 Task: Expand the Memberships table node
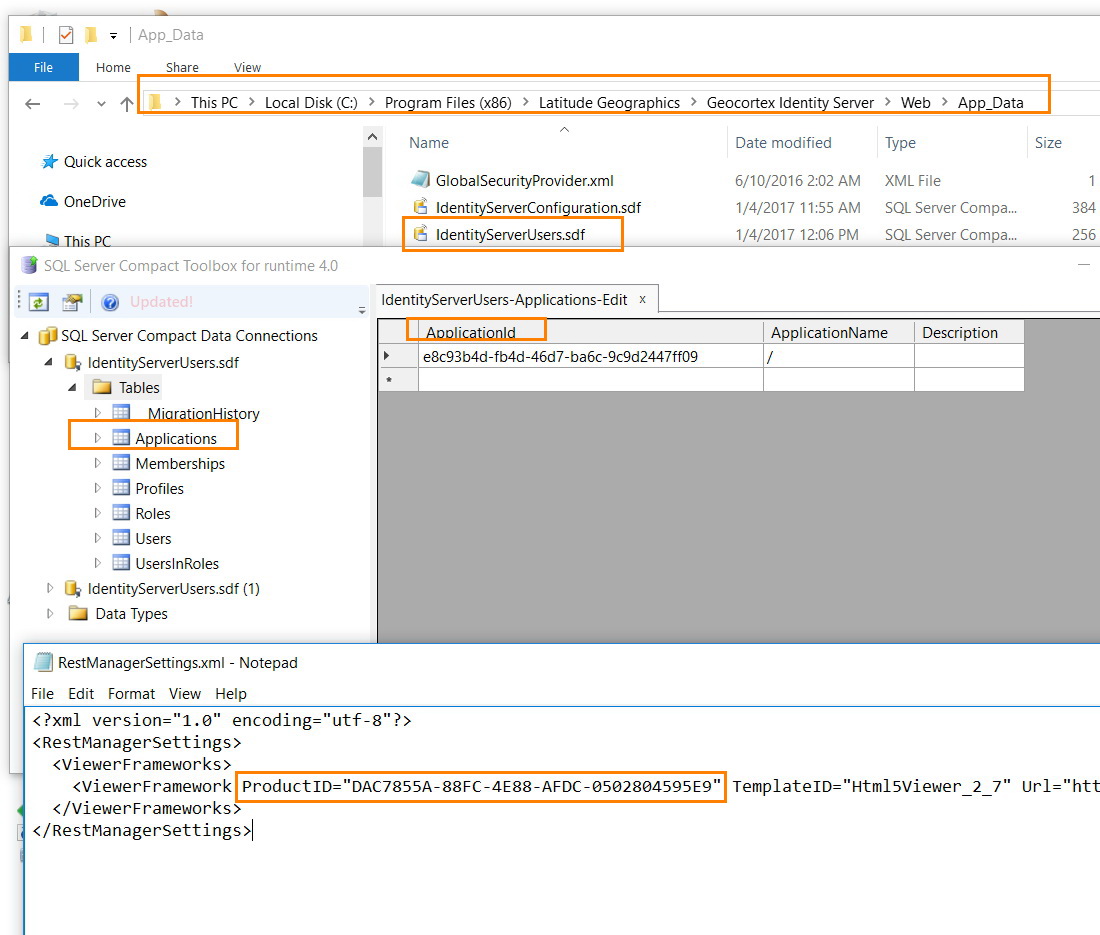coord(98,463)
